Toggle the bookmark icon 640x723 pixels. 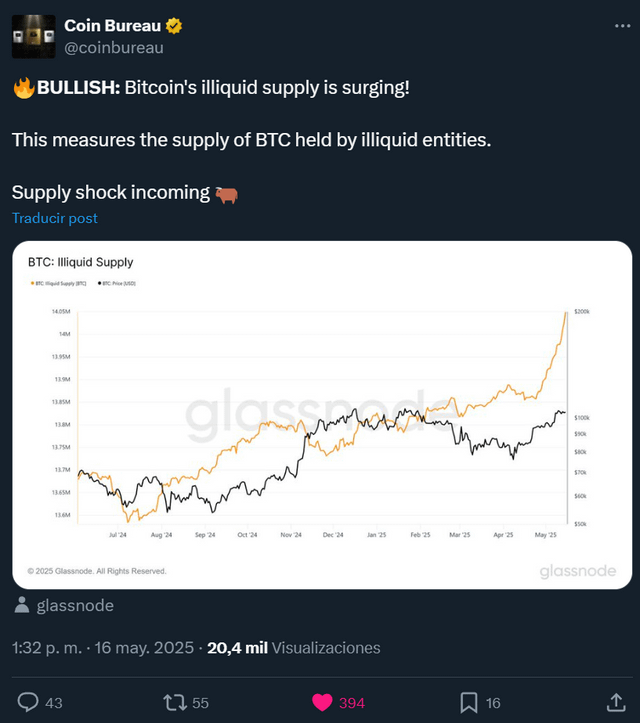[468, 703]
